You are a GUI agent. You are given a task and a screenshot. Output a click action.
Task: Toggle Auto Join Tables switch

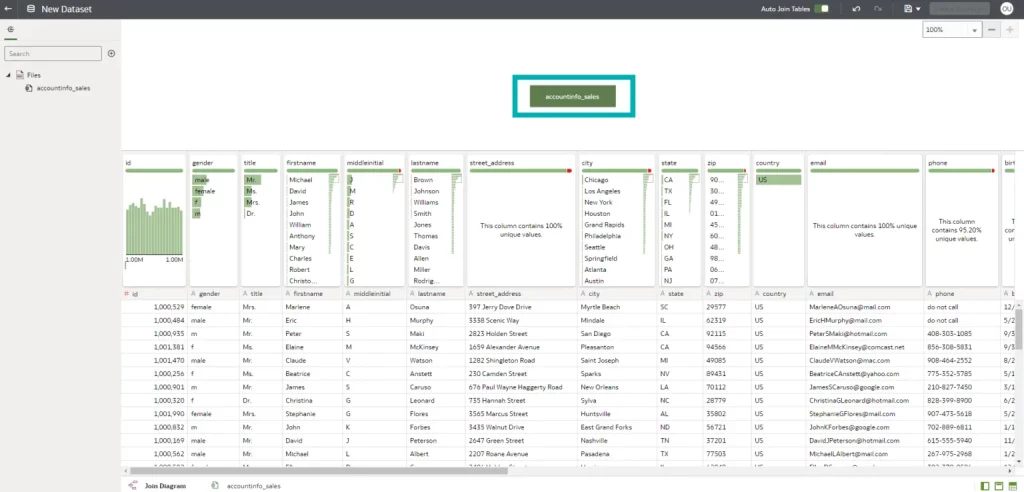[821, 9]
